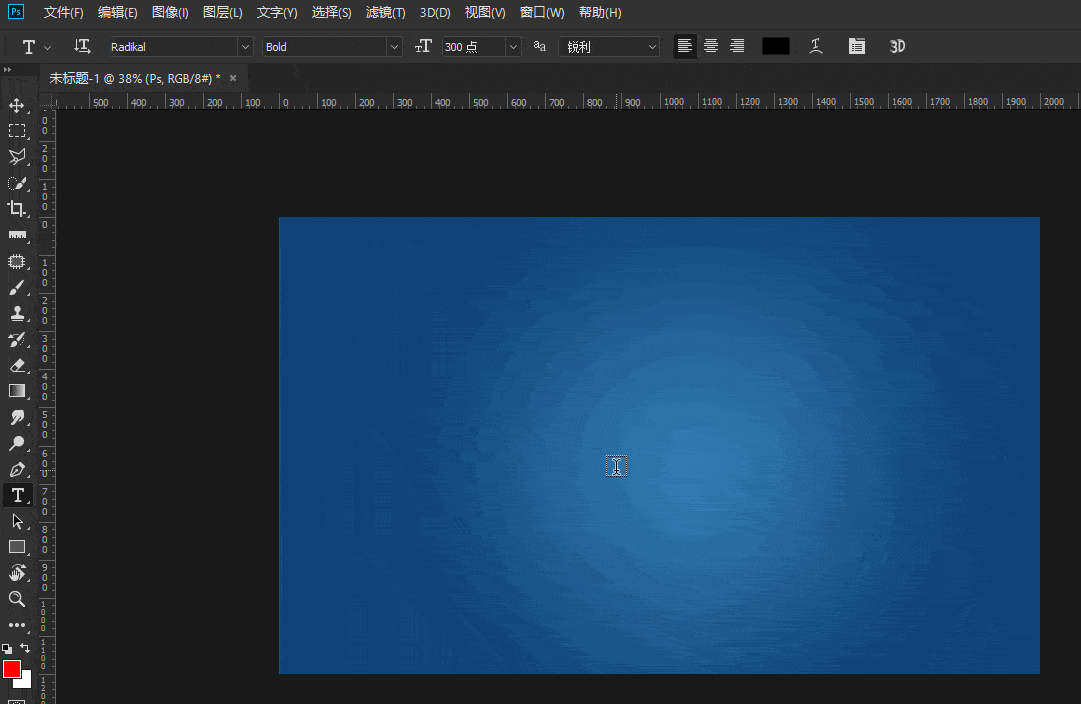Open the black text color swatch
This screenshot has height=704, width=1081.
click(x=776, y=46)
